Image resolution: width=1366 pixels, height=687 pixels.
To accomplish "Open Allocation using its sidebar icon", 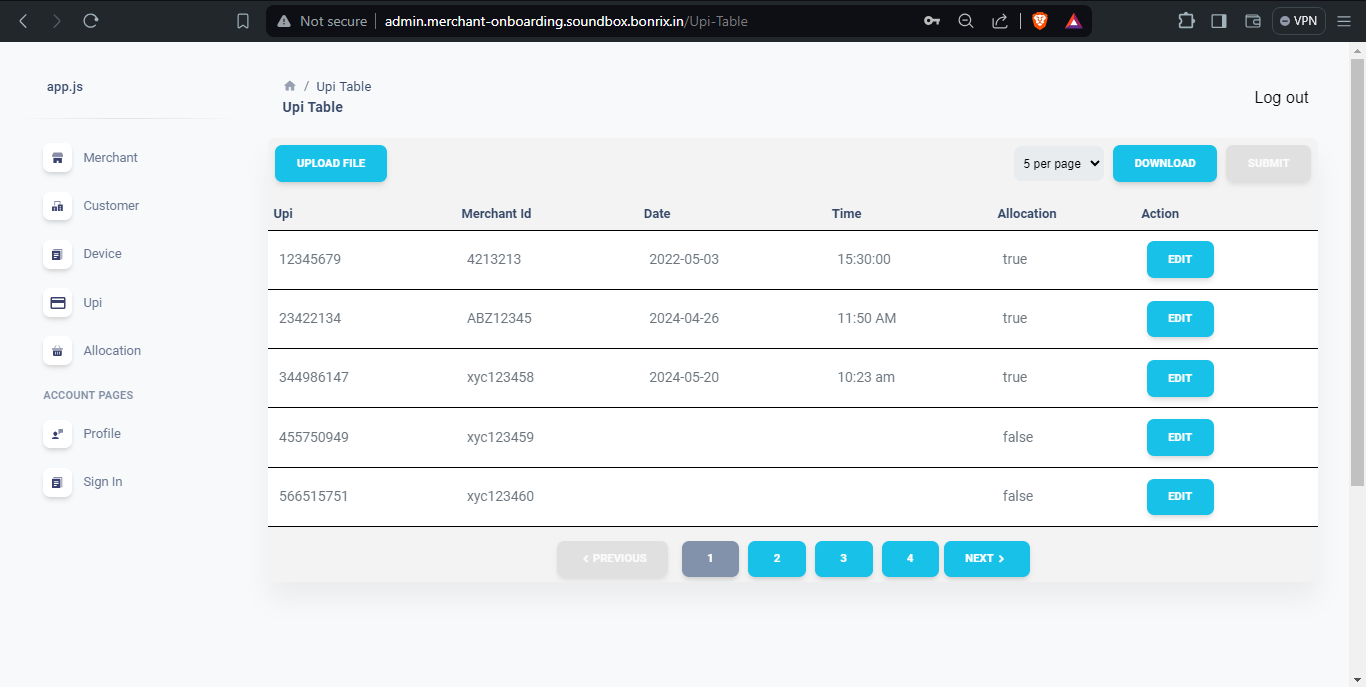I will point(57,351).
